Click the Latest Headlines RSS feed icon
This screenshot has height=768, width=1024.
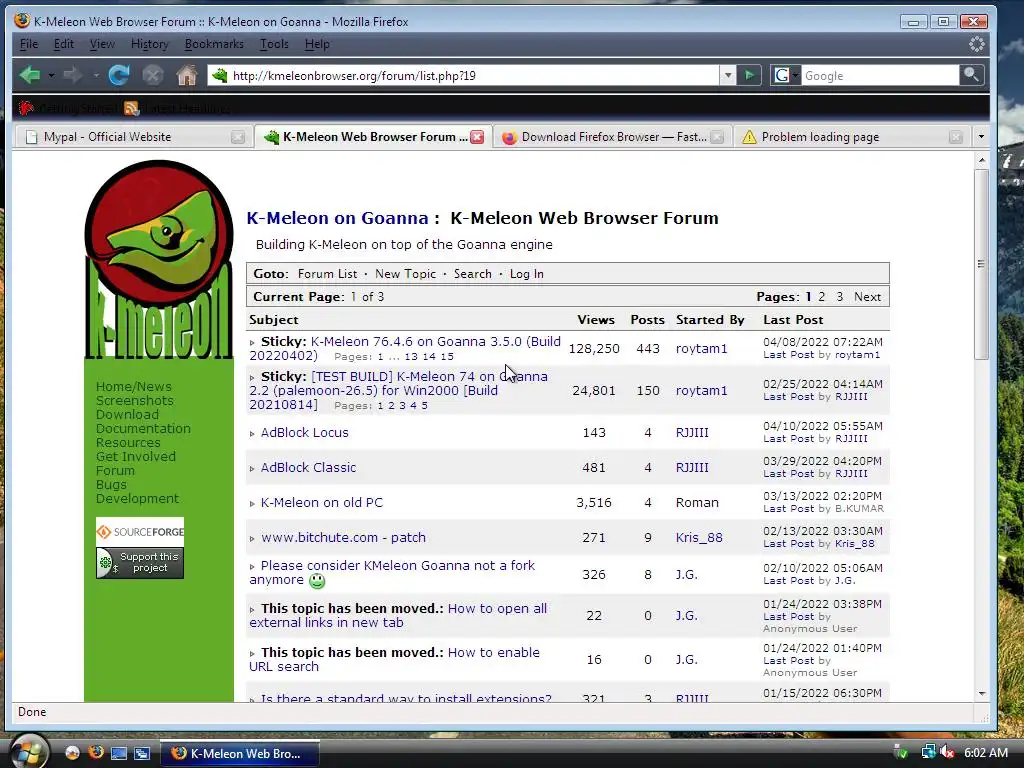(x=131, y=108)
